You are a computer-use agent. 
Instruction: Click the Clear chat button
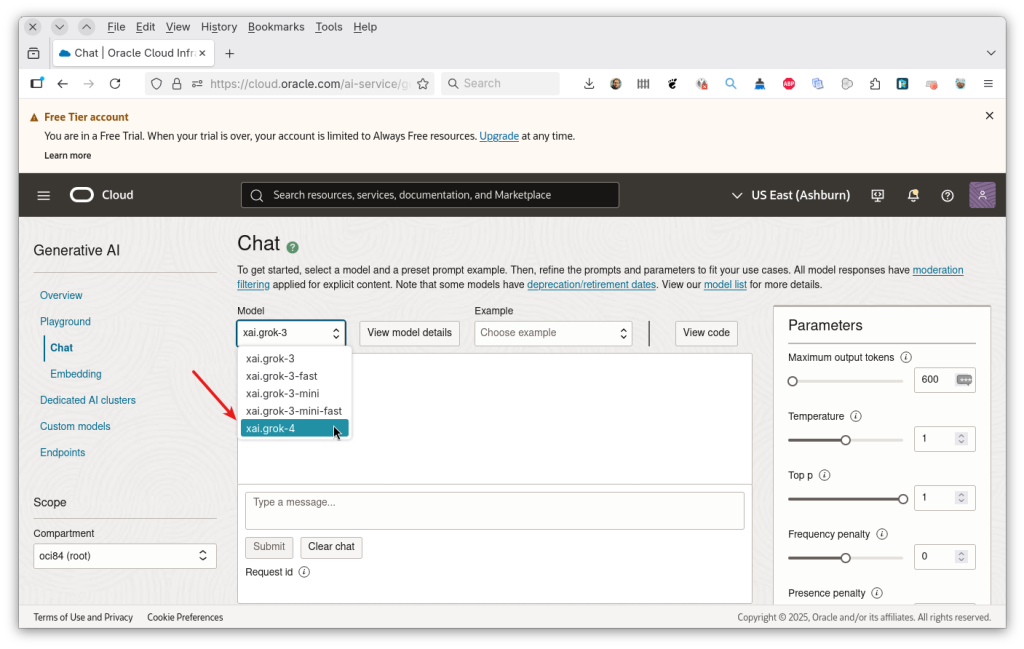(x=331, y=547)
